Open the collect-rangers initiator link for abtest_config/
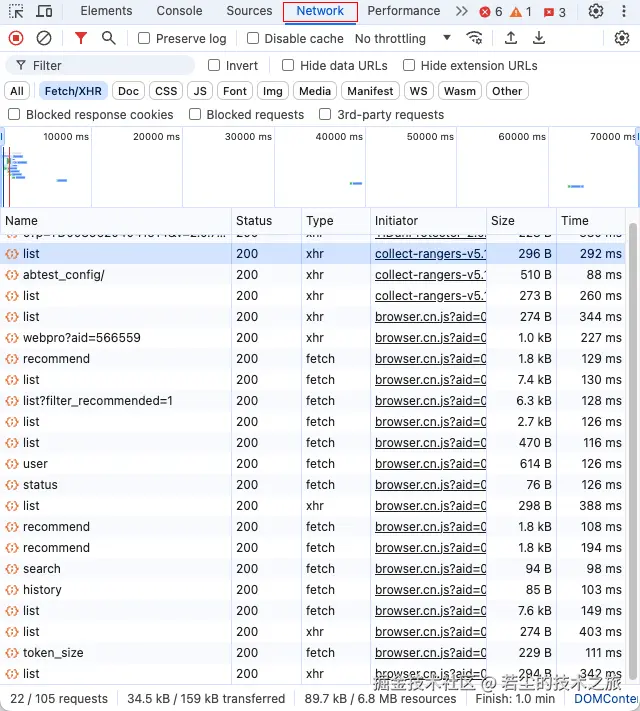 tap(430, 275)
